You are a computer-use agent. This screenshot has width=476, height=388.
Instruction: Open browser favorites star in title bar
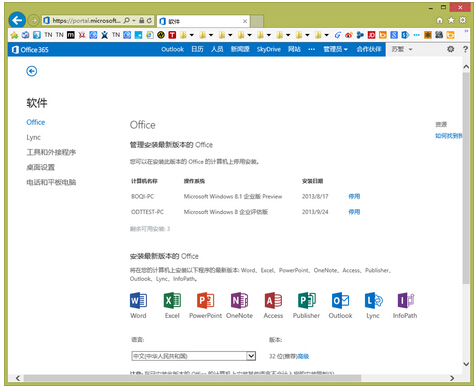tap(451, 20)
